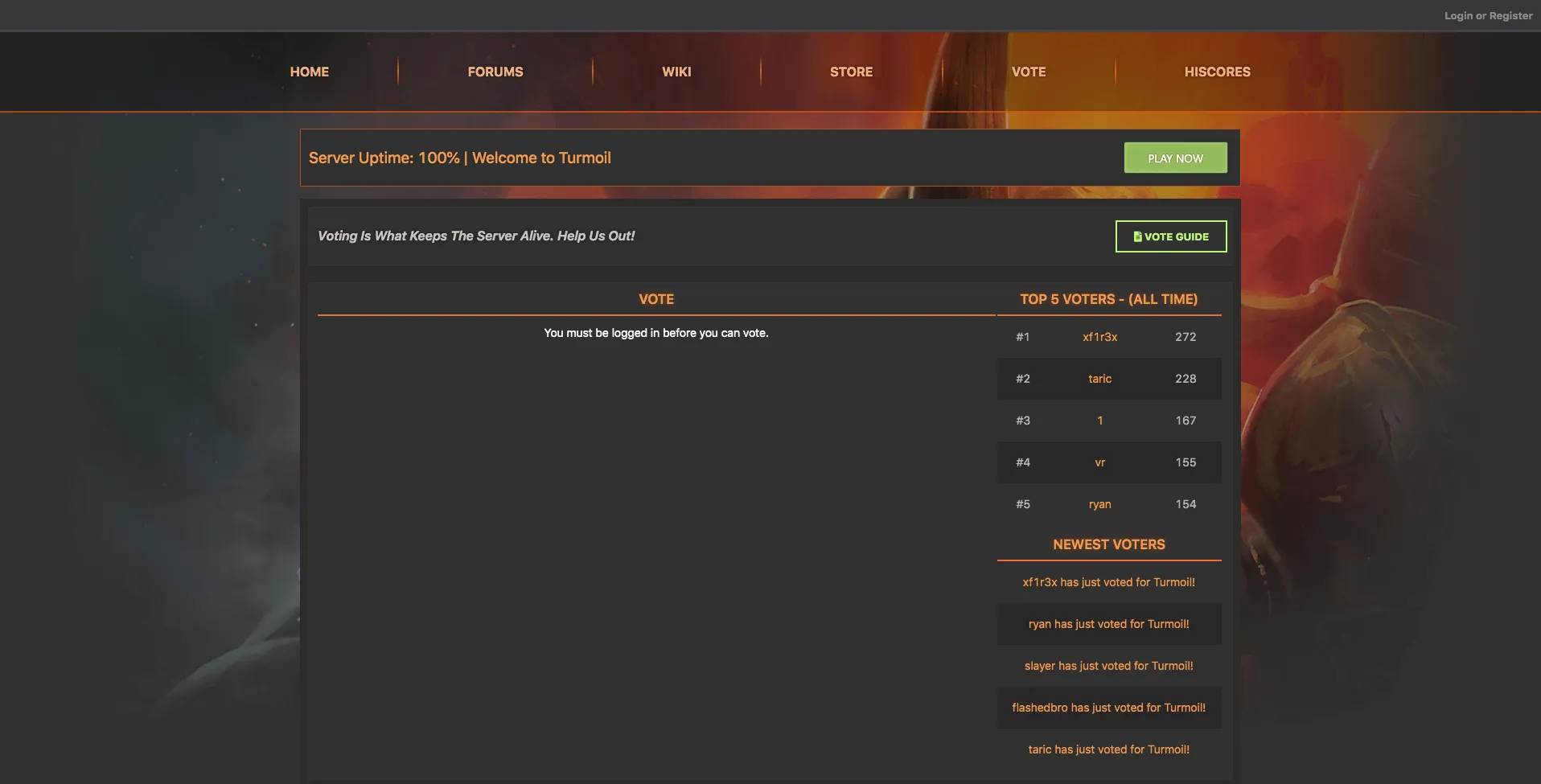Click the Server Uptime welcome banner text
The width and height of the screenshot is (1541, 784).
pyautogui.click(x=459, y=158)
